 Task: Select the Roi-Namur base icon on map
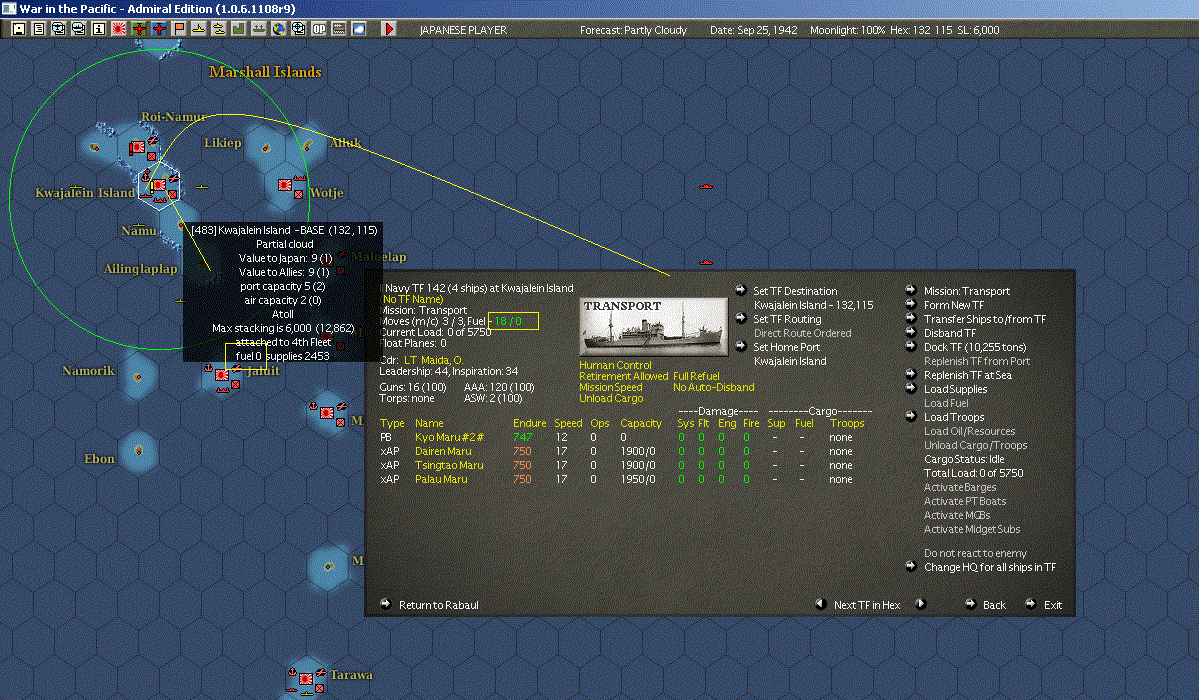(137, 147)
